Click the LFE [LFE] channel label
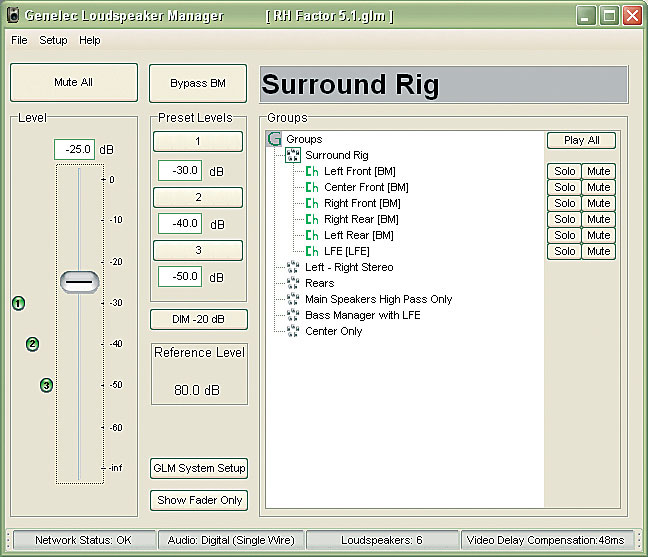The height and width of the screenshot is (557, 648). tap(347, 251)
